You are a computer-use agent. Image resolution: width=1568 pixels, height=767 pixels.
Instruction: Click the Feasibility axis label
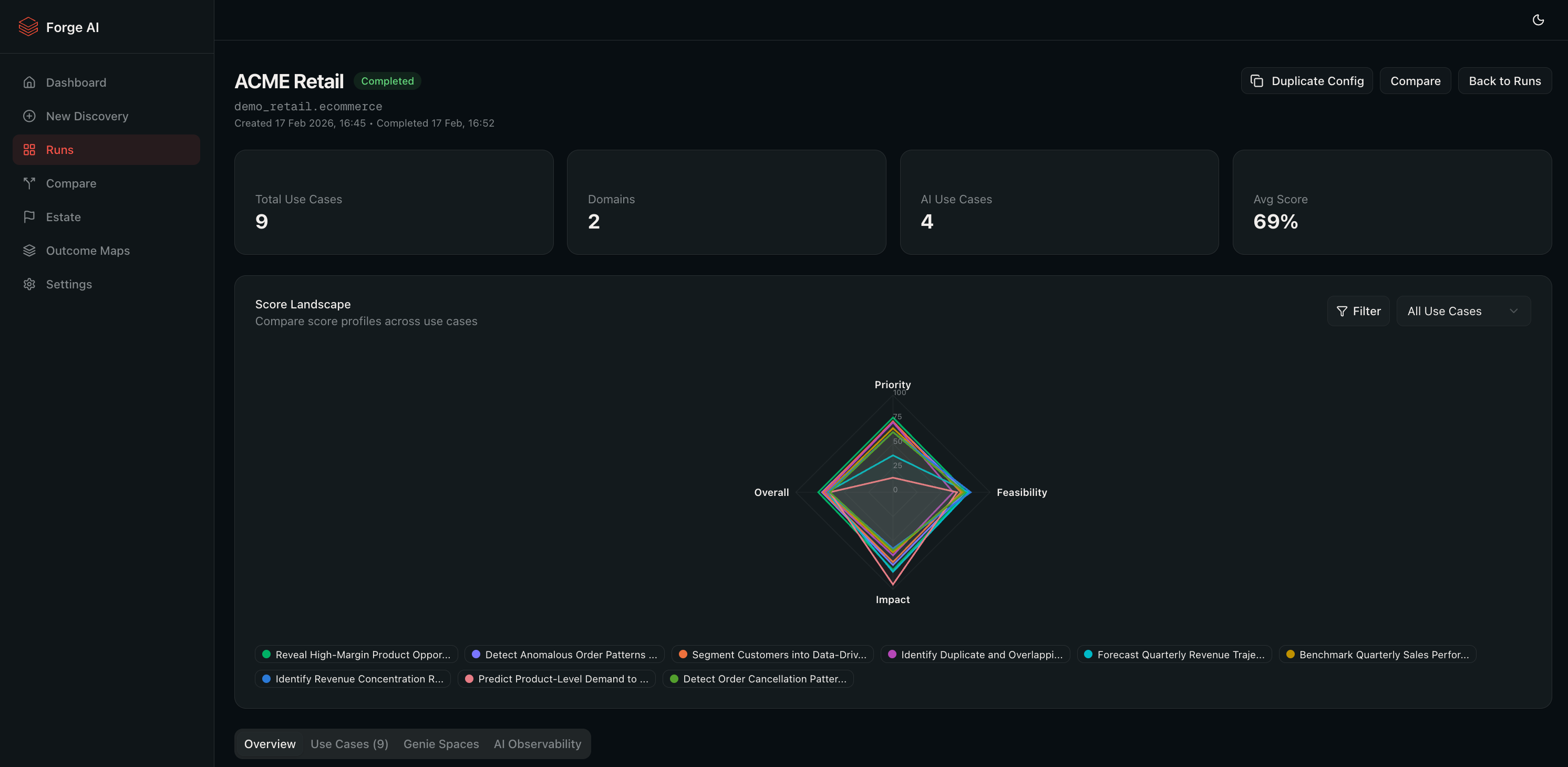[x=1022, y=492]
